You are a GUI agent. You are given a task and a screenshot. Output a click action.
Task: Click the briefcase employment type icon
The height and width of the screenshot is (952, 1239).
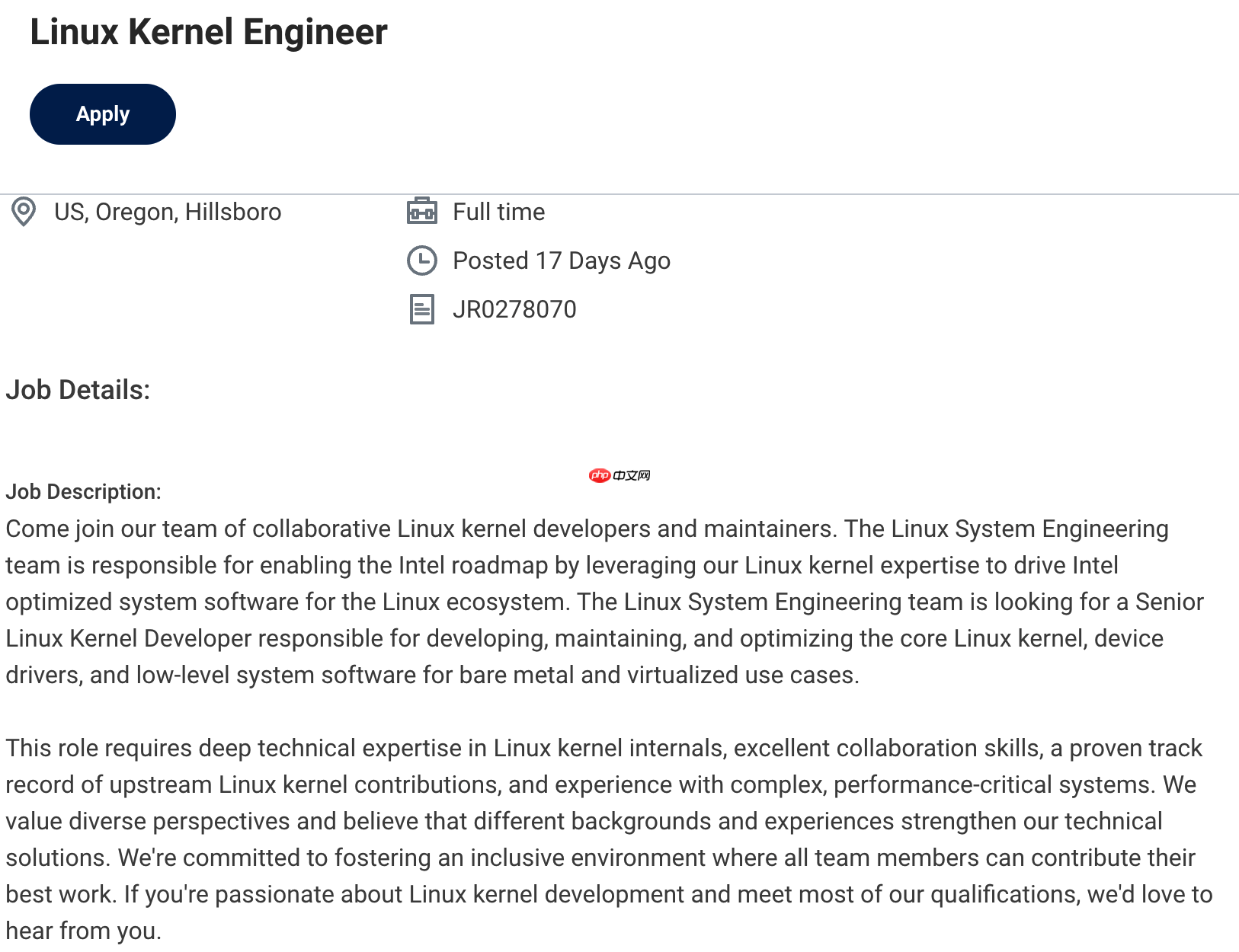coord(422,211)
